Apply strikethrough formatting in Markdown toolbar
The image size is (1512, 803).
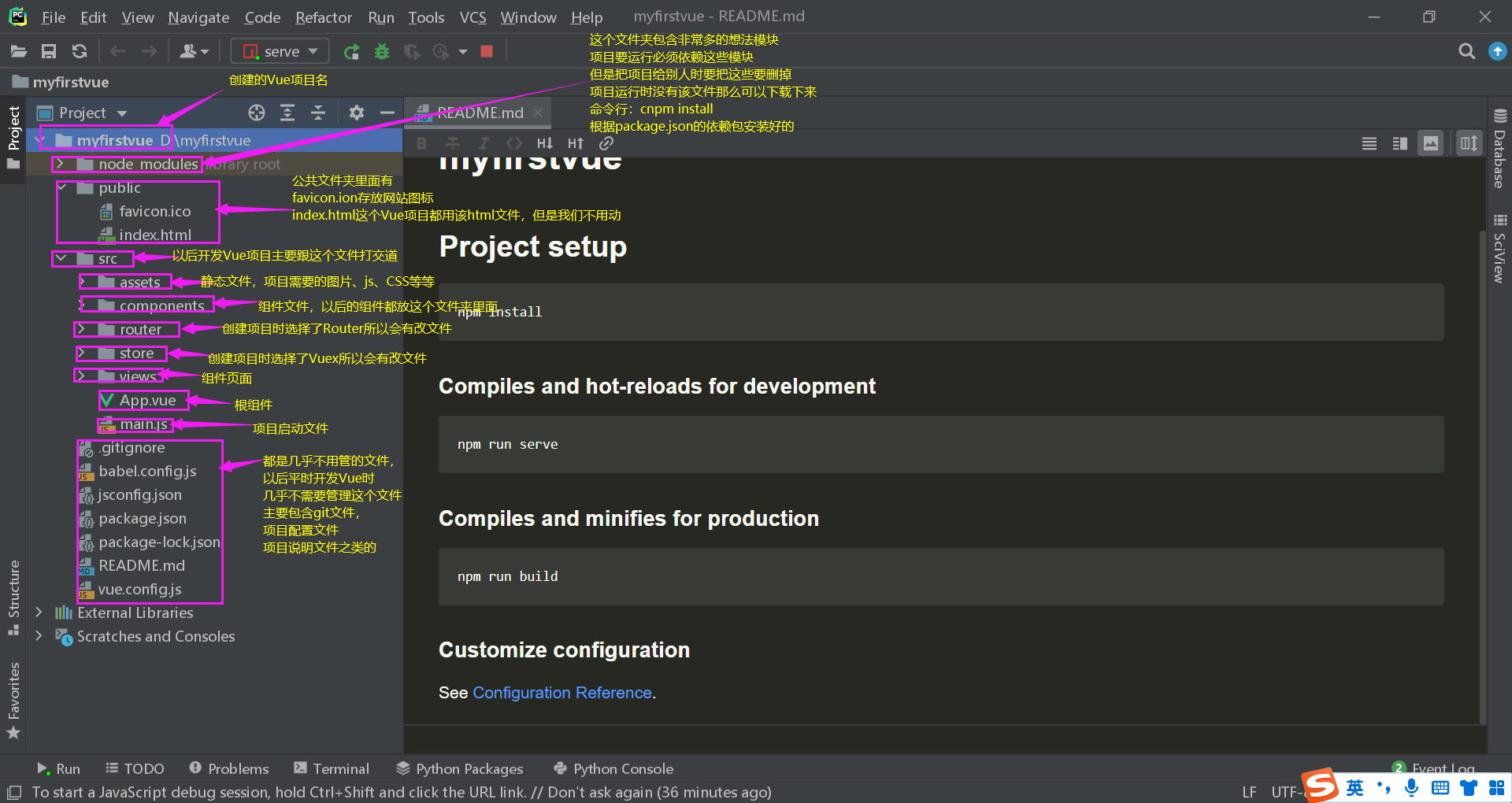(x=453, y=143)
